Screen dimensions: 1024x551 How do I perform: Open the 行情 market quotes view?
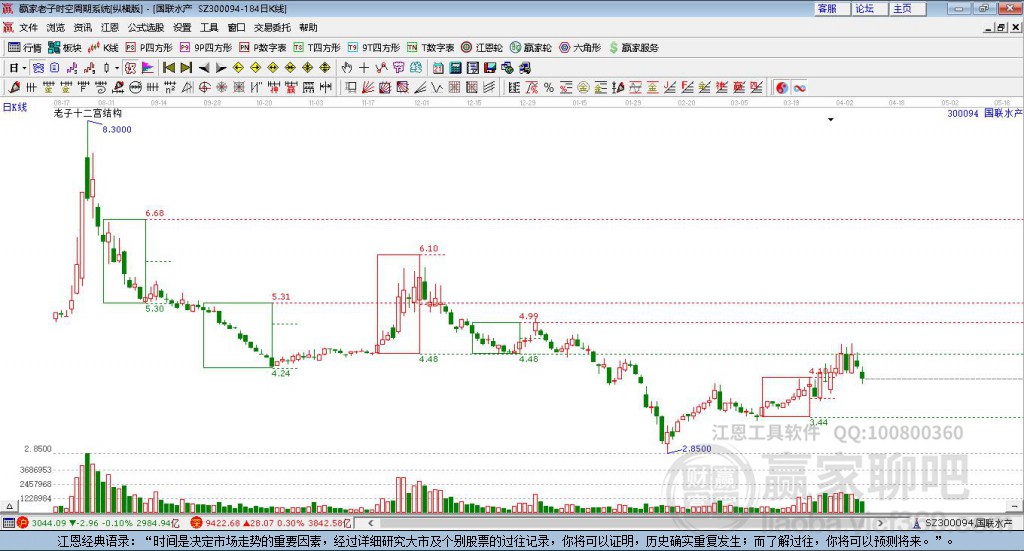[25, 47]
